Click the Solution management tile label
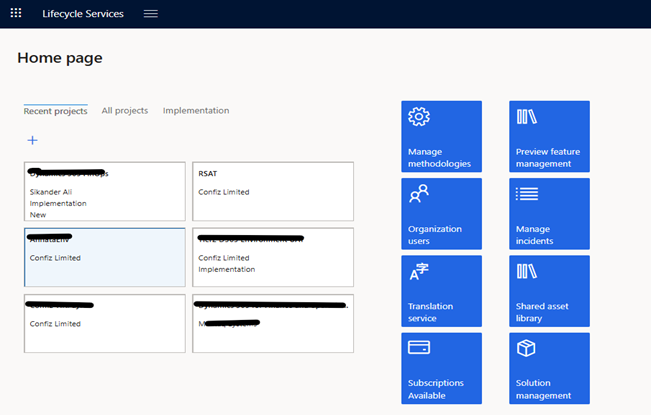 543,389
